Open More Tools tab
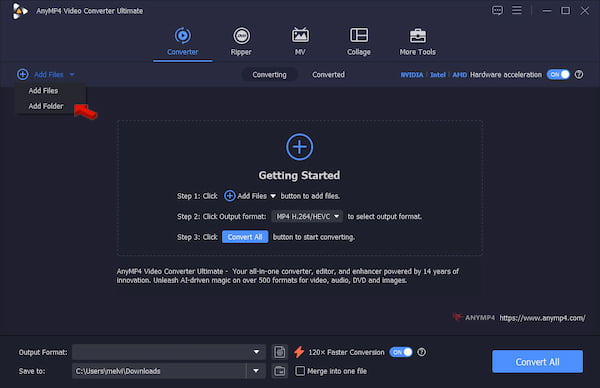Viewport: 600px width, 388px height. [417, 42]
